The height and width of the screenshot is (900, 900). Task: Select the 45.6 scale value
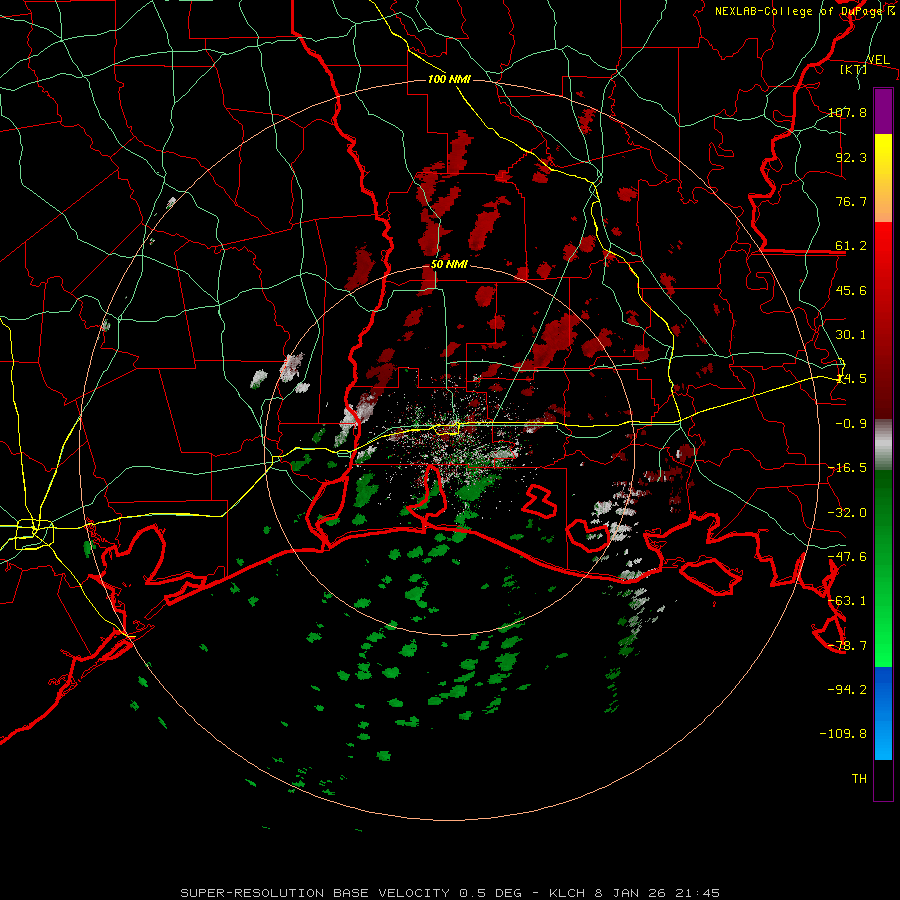[851, 290]
